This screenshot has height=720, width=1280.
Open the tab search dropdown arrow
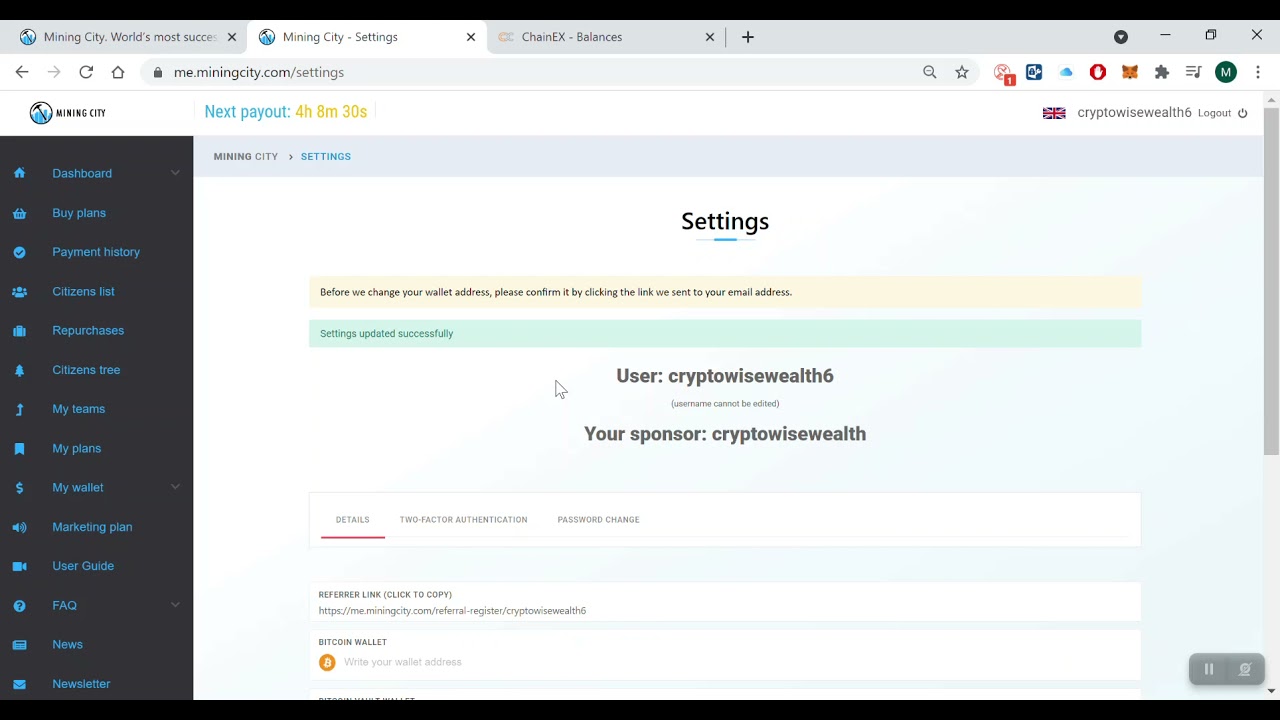click(1121, 37)
